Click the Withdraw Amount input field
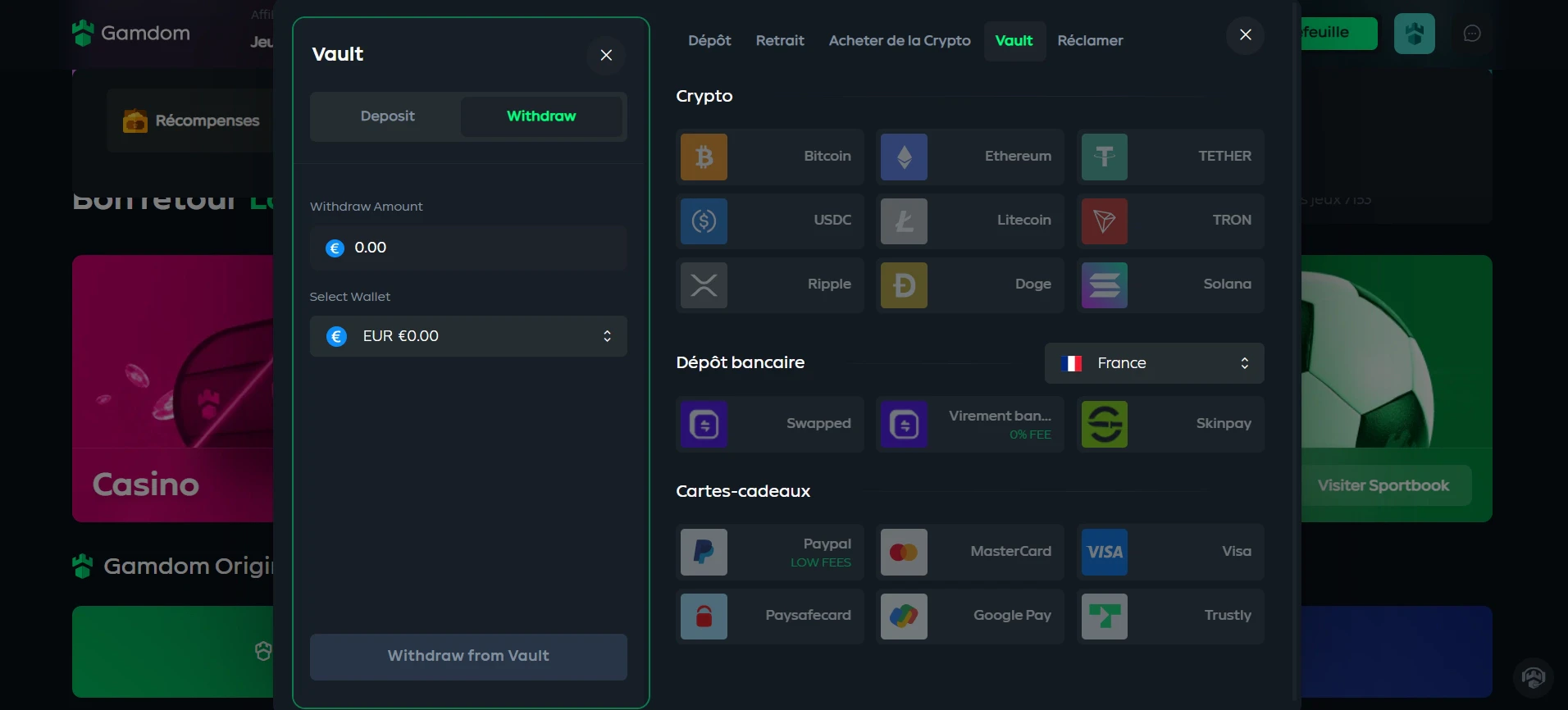 click(x=468, y=248)
